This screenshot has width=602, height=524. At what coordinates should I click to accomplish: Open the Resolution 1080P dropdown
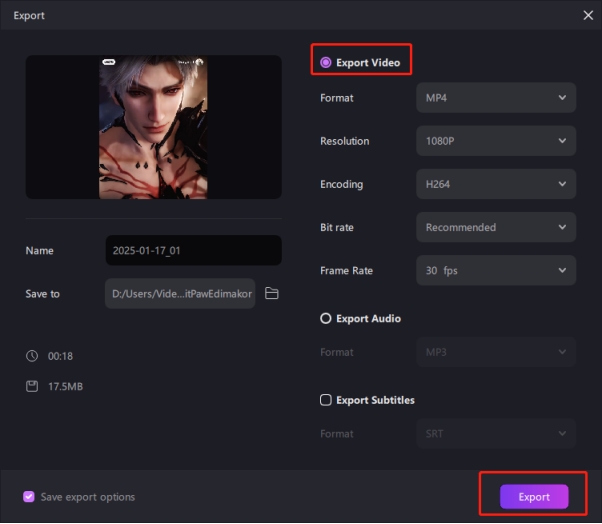coord(496,141)
